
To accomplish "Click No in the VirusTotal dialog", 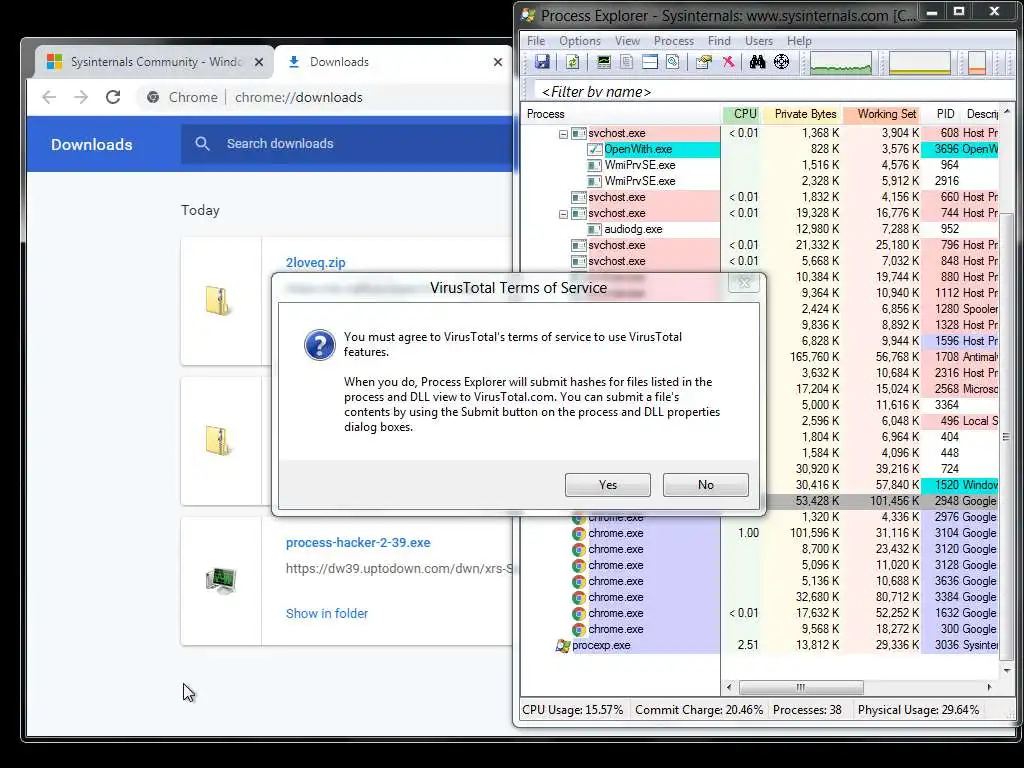I will click(x=705, y=485).
